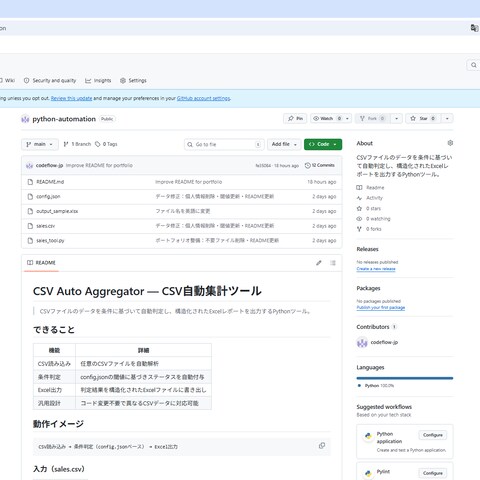Open the Contributors heading link

[x=376, y=327]
